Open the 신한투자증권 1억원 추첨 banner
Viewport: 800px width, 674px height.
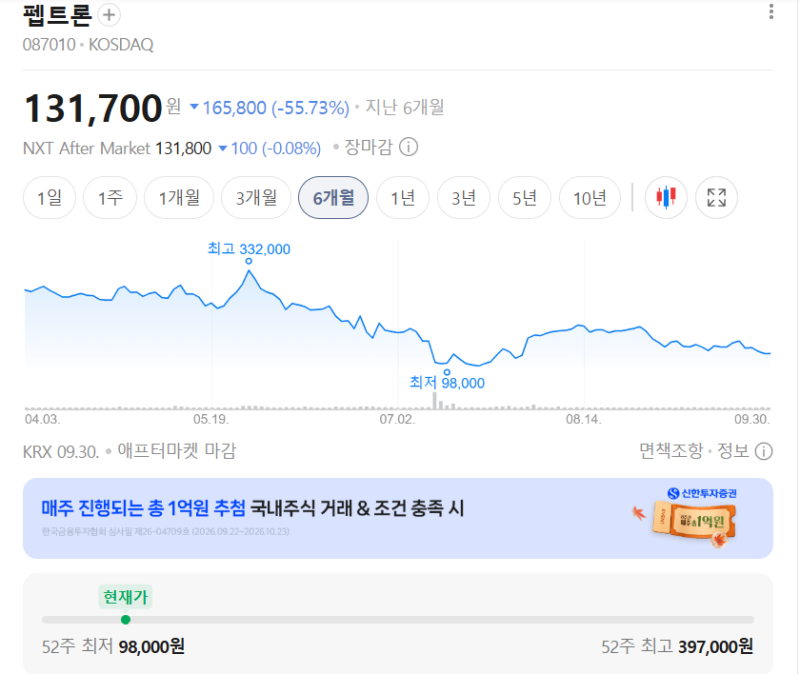398,518
